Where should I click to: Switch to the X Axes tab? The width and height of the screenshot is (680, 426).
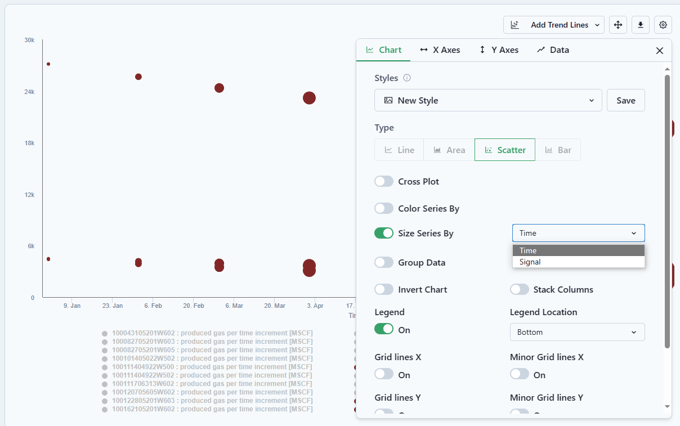[x=439, y=50]
